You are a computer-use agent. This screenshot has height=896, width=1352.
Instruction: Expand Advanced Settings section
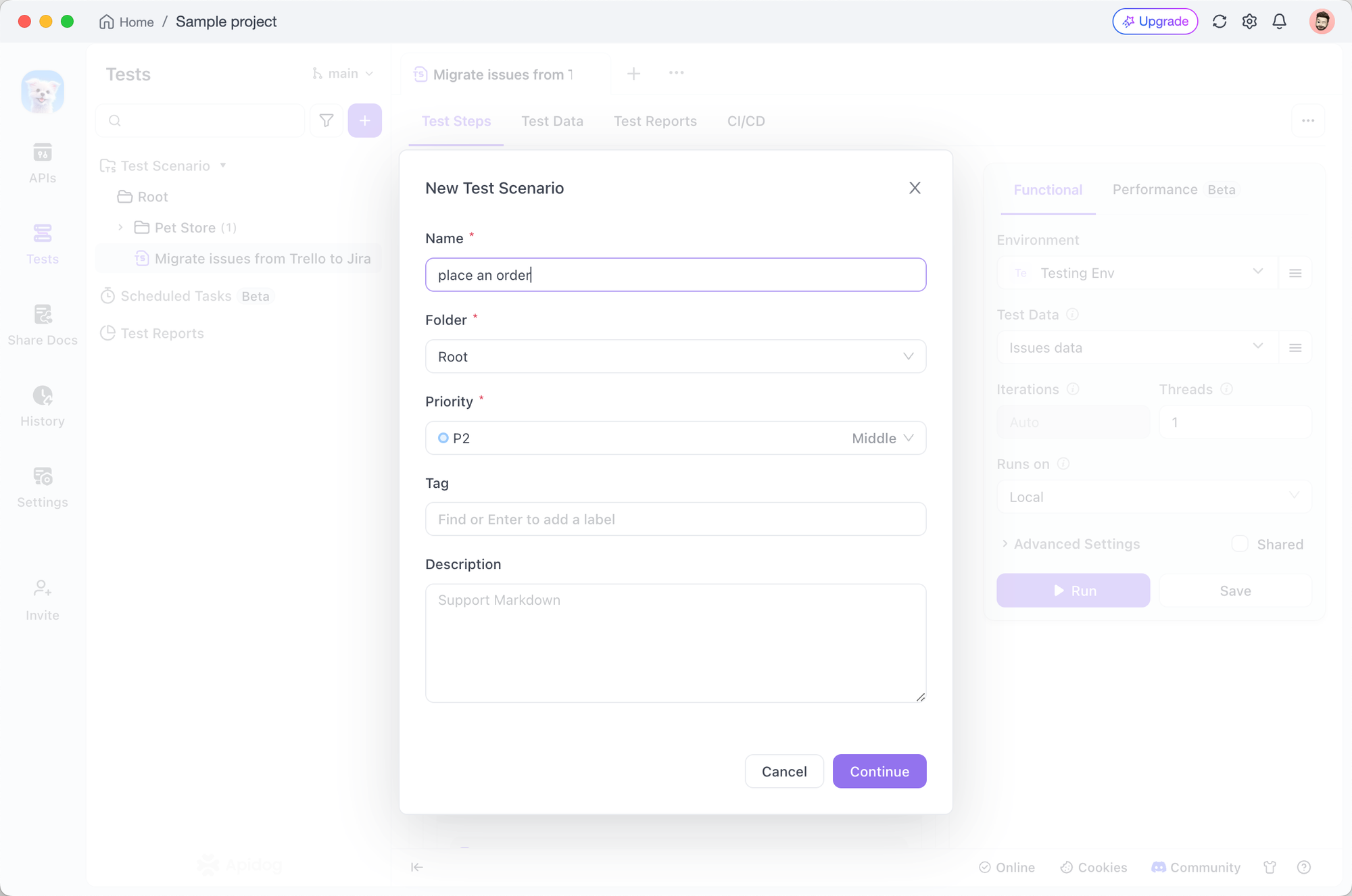1076,544
